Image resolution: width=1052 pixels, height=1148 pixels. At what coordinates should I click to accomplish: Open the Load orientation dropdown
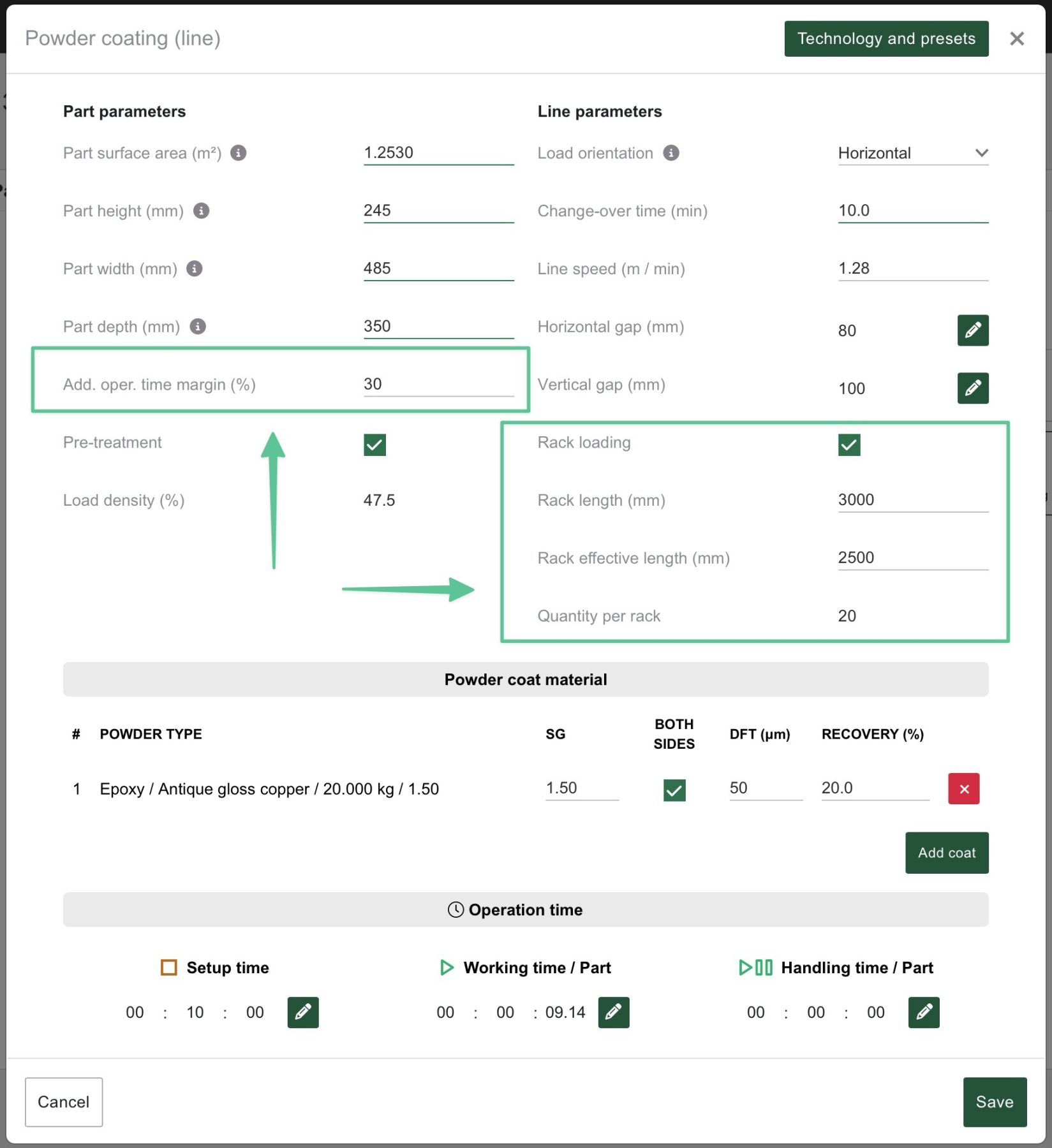tap(912, 153)
